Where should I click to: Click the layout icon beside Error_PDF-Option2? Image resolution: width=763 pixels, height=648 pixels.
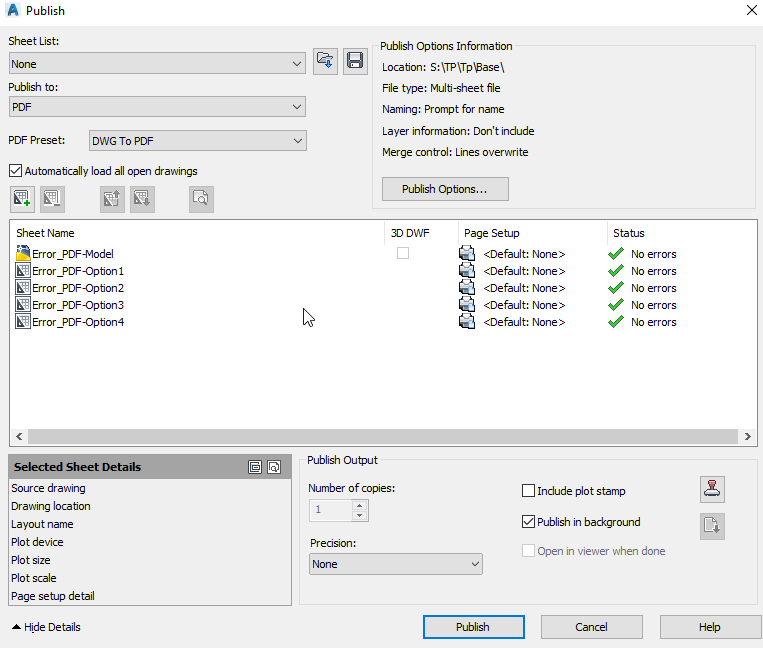(x=23, y=288)
